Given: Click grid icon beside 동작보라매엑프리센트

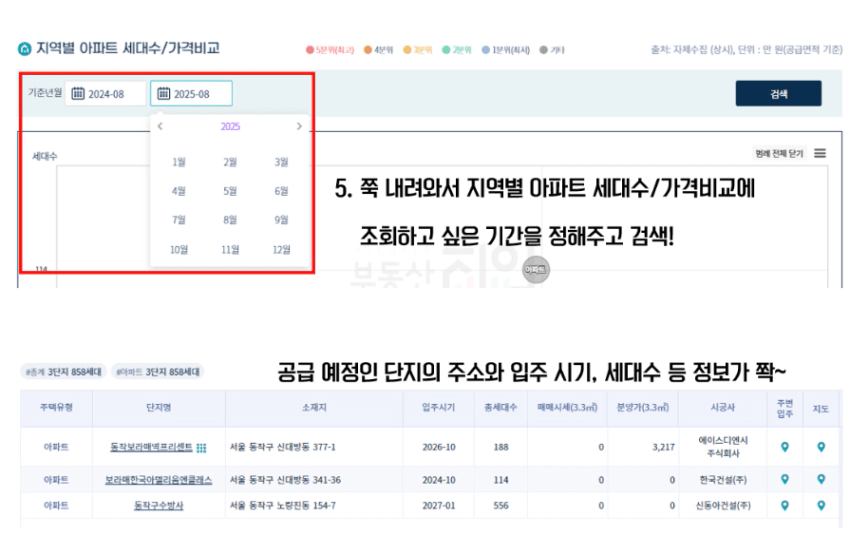Looking at the screenshot, I should click(x=201, y=448).
